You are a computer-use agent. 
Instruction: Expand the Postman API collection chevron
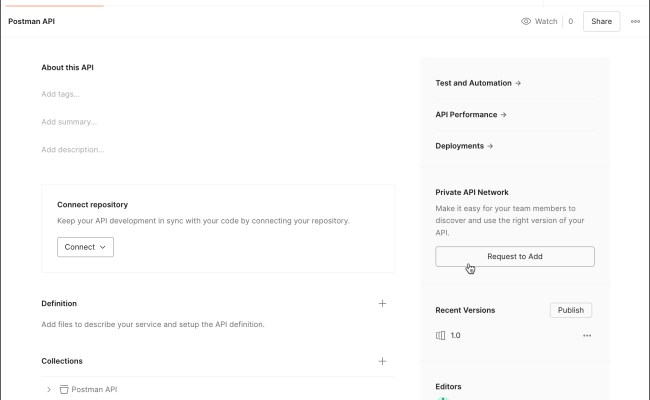pos(49,389)
